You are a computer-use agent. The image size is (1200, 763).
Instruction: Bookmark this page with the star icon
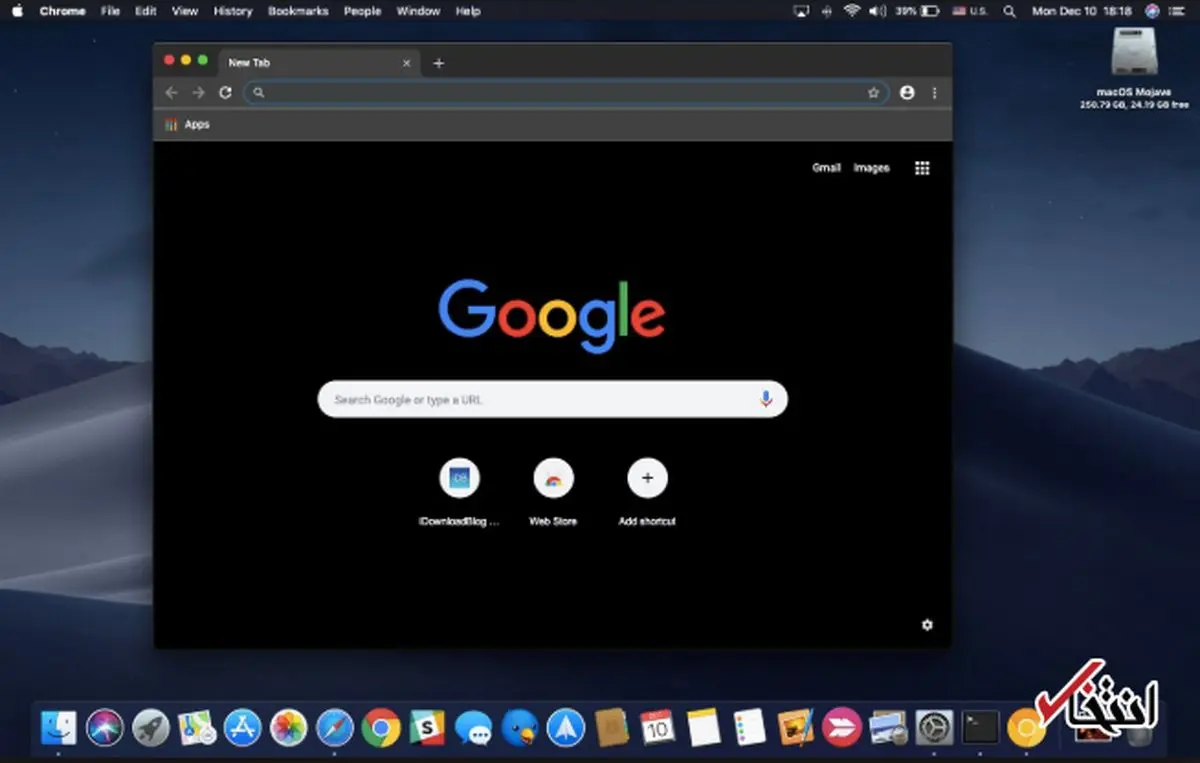[x=873, y=92]
